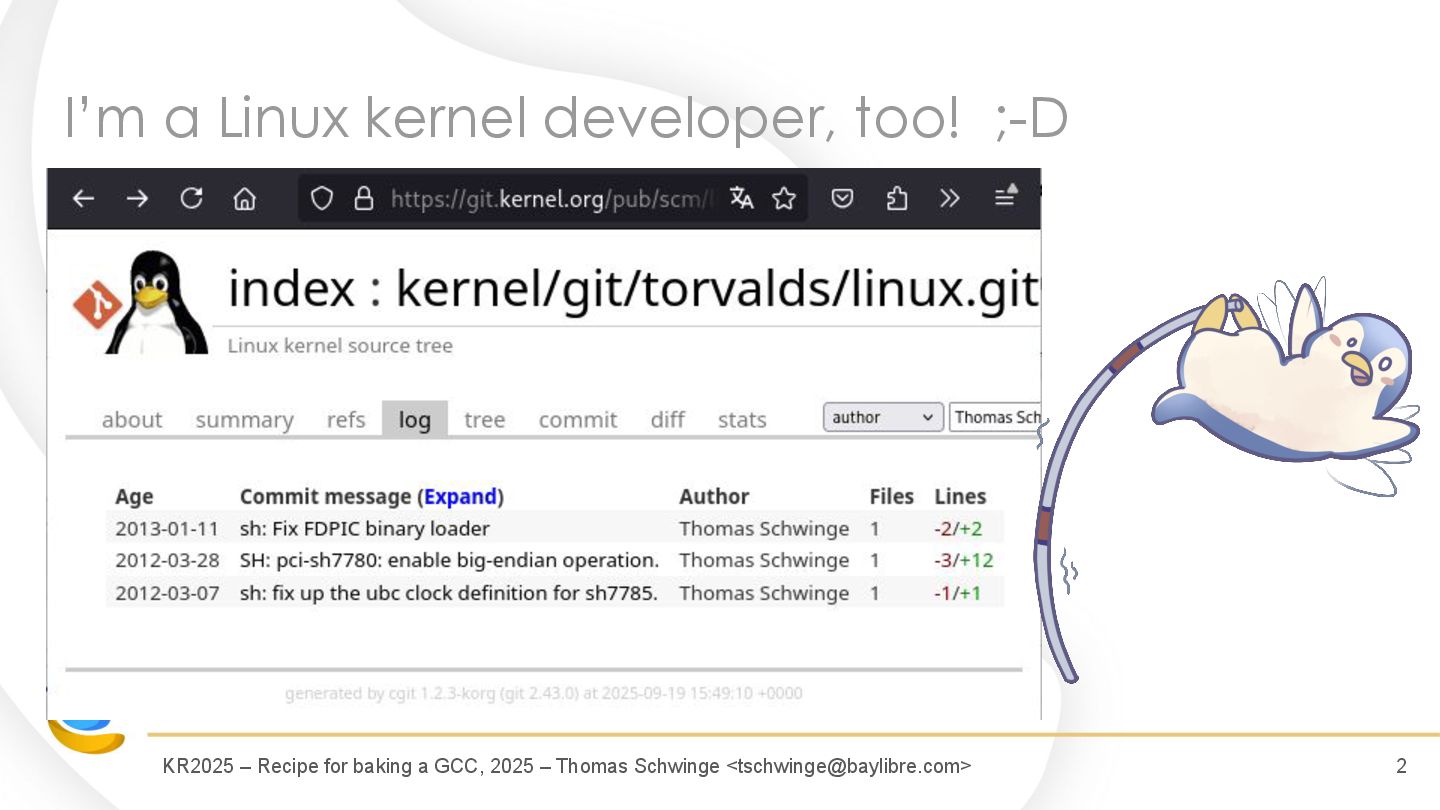Screen dimensions: 1440x810
Task: Click the -2/+2 lines value
Action: [x=958, y=528]
